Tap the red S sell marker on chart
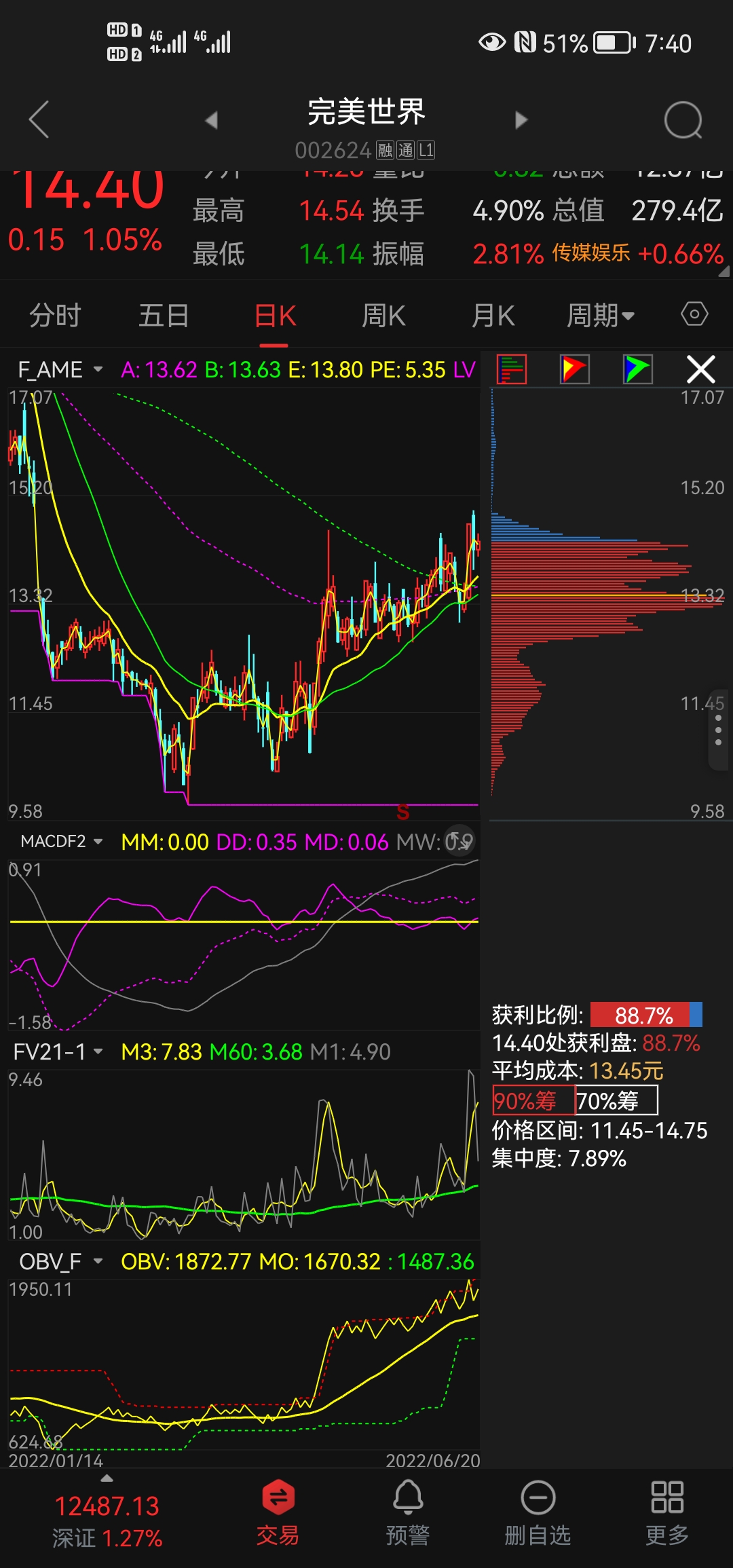733x1568 pixels. coord(402,812)
